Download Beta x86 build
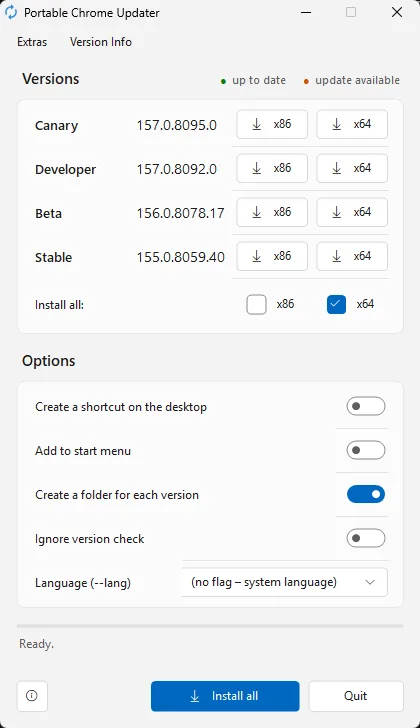Screen dimensions: 420x728 [x=272, y=212]
